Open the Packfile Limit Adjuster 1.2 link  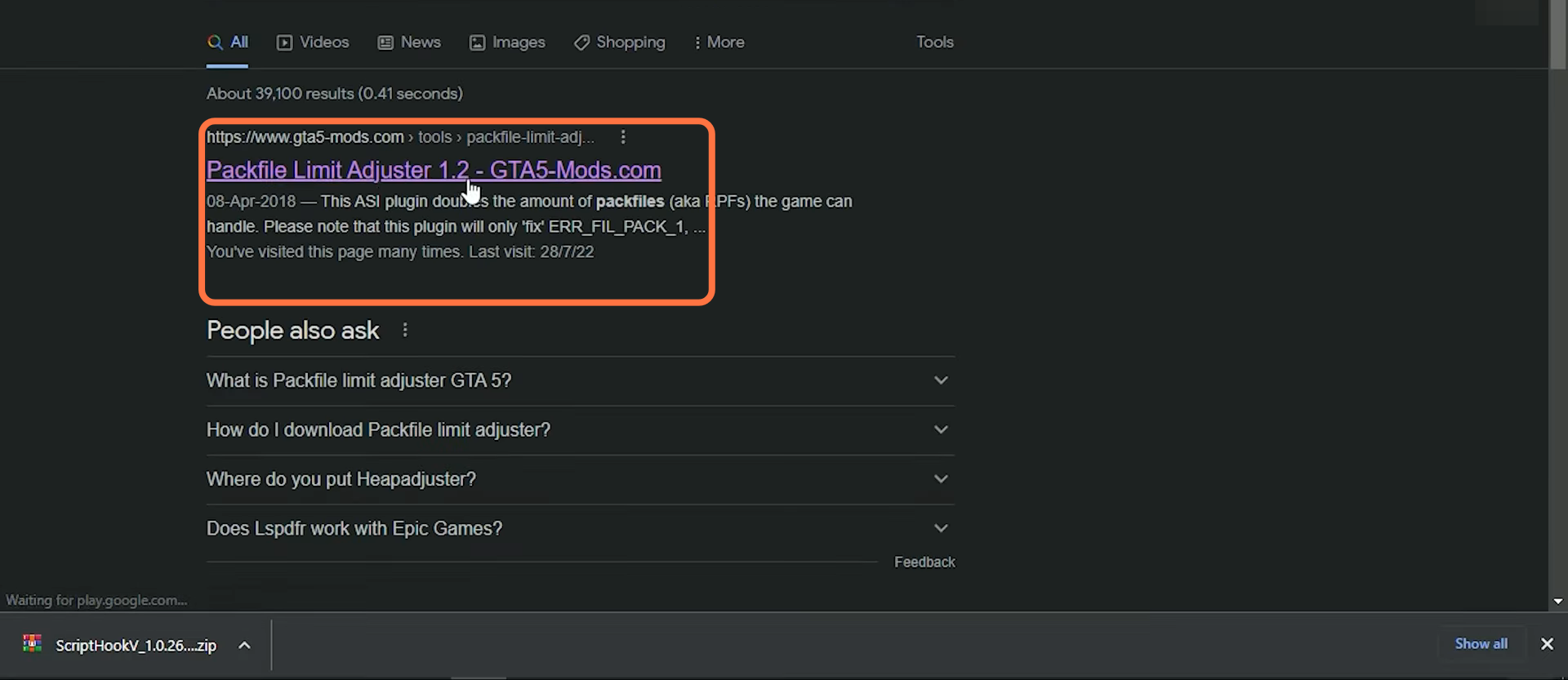pyautogui.click(x=434, y=170)
